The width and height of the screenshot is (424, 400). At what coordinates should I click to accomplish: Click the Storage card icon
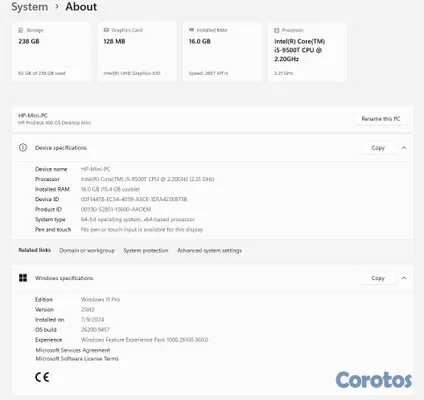(21, 30)
